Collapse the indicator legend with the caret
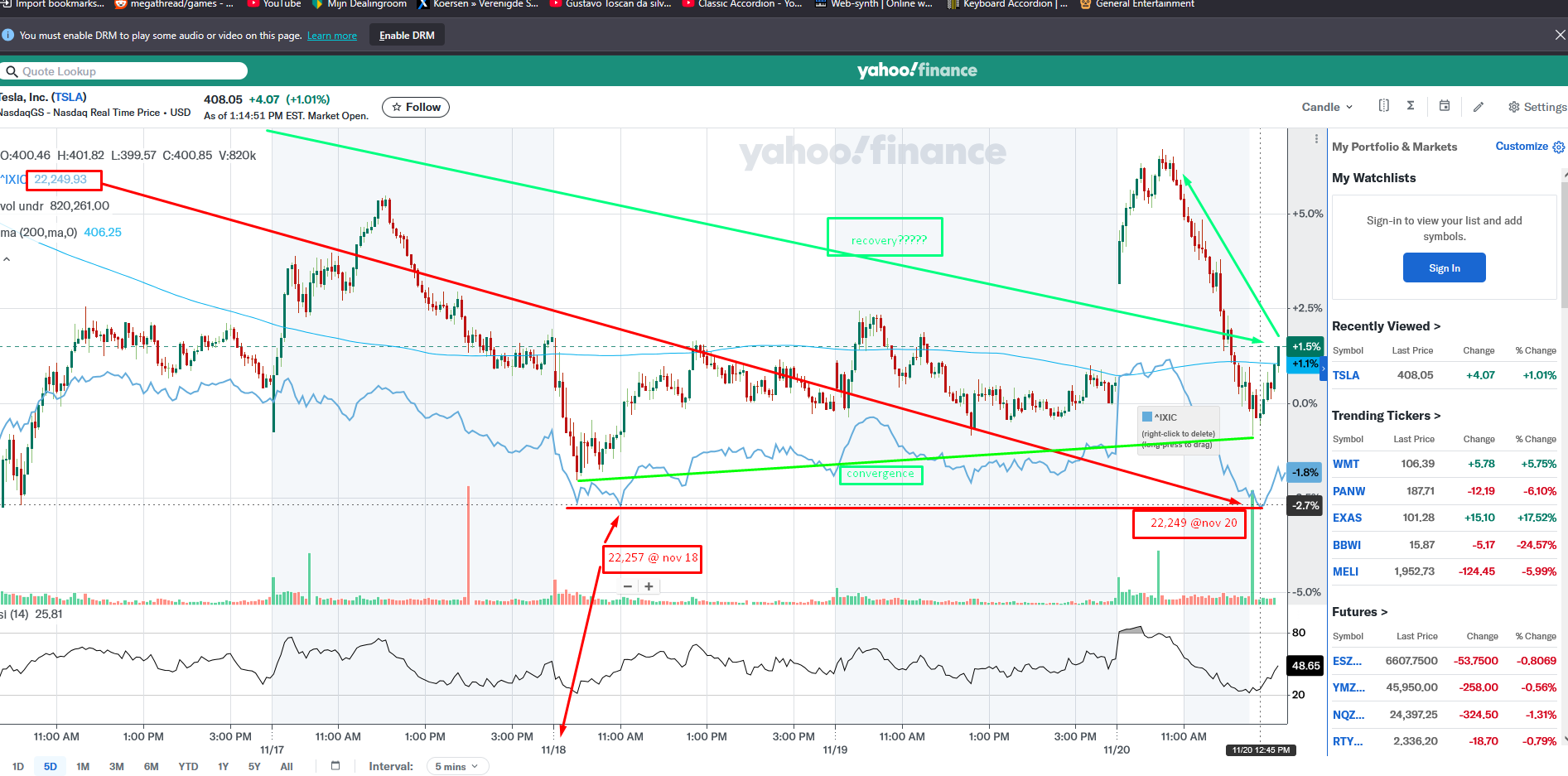This screenshot has height=776, width=1568. [7, 259]
